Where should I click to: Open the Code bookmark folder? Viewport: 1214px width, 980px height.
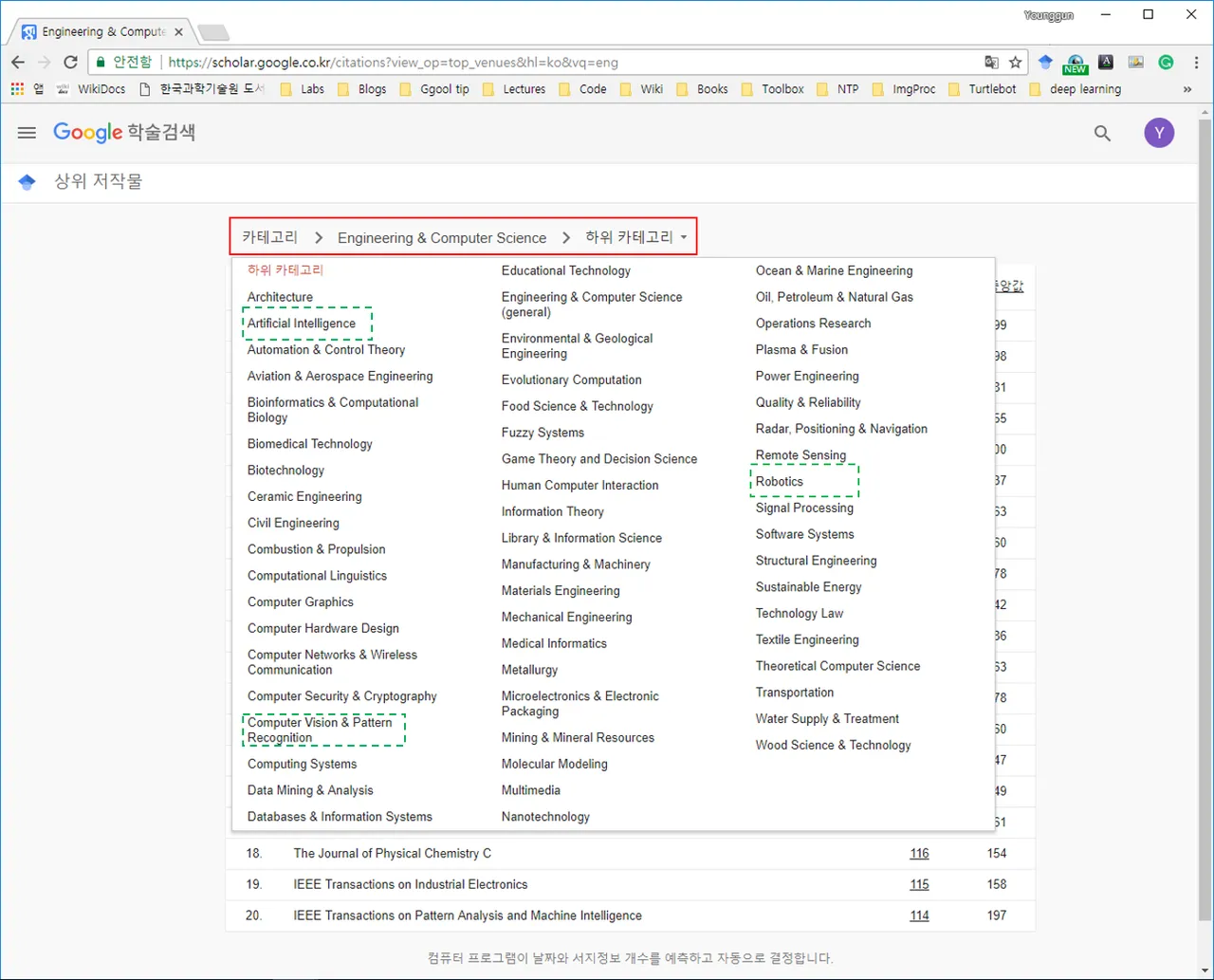pos(582,89)
